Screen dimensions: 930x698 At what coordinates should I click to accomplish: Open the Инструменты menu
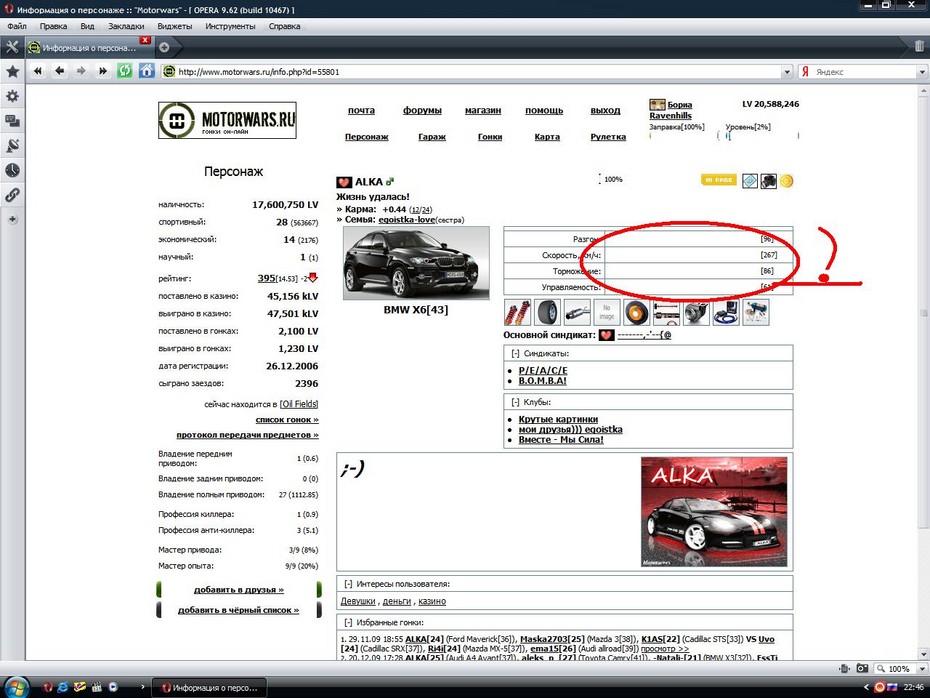(x=230, y=26)
